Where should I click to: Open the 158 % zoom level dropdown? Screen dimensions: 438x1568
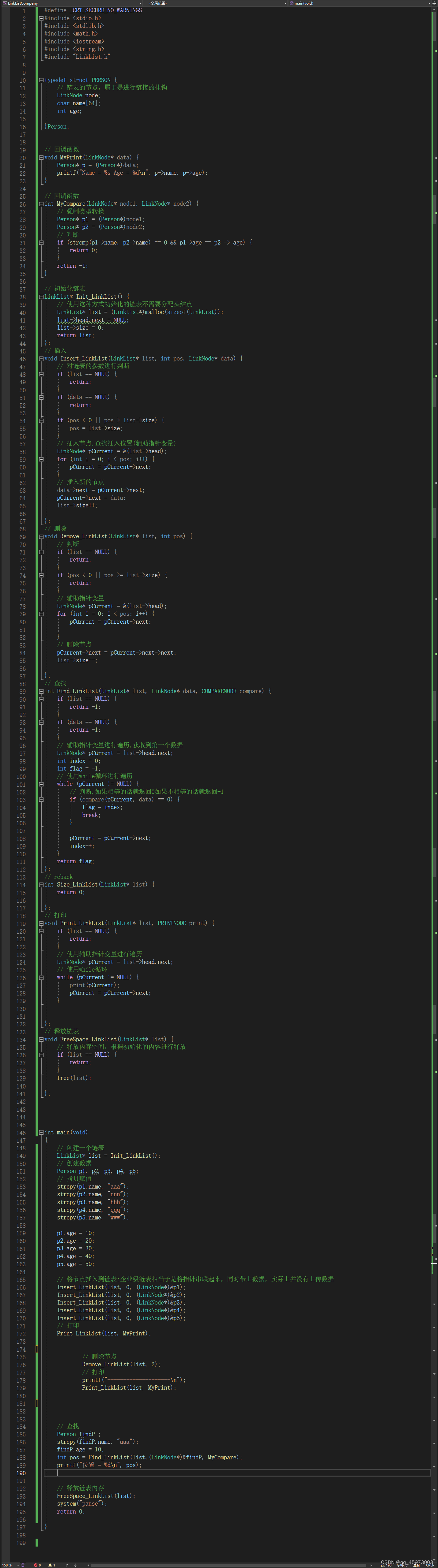pyautogui.click(x=10, y=1564)
